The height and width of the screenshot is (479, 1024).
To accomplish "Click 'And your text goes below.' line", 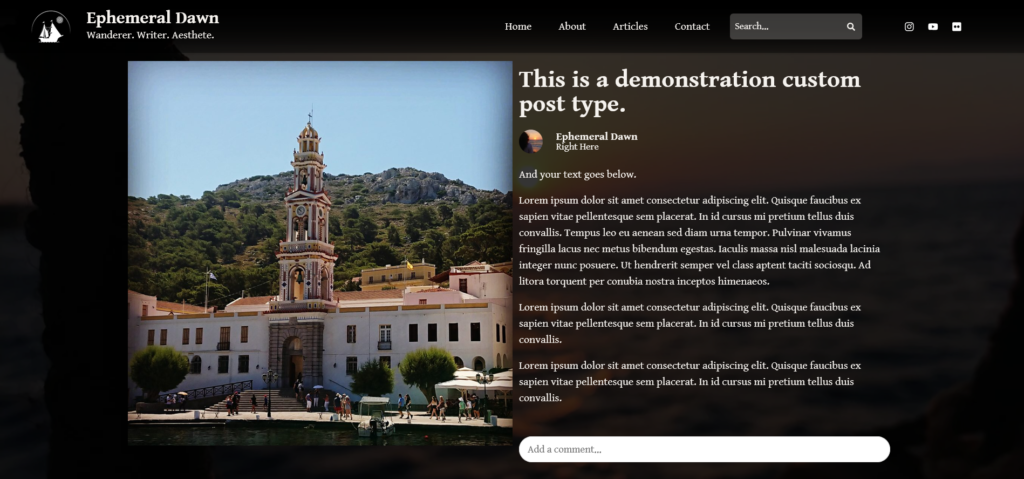I will [577, 174].
